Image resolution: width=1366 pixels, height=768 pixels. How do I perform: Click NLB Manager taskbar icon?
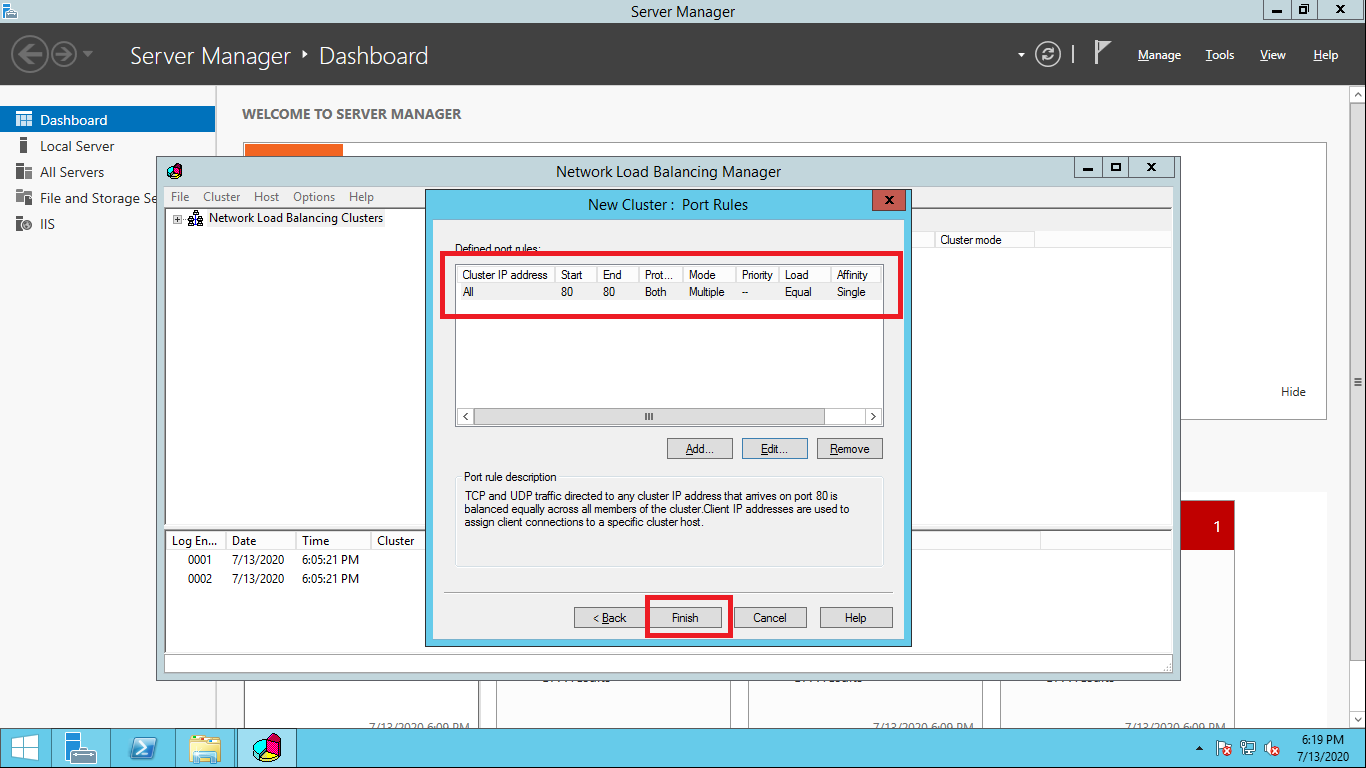tap(267, 748)
